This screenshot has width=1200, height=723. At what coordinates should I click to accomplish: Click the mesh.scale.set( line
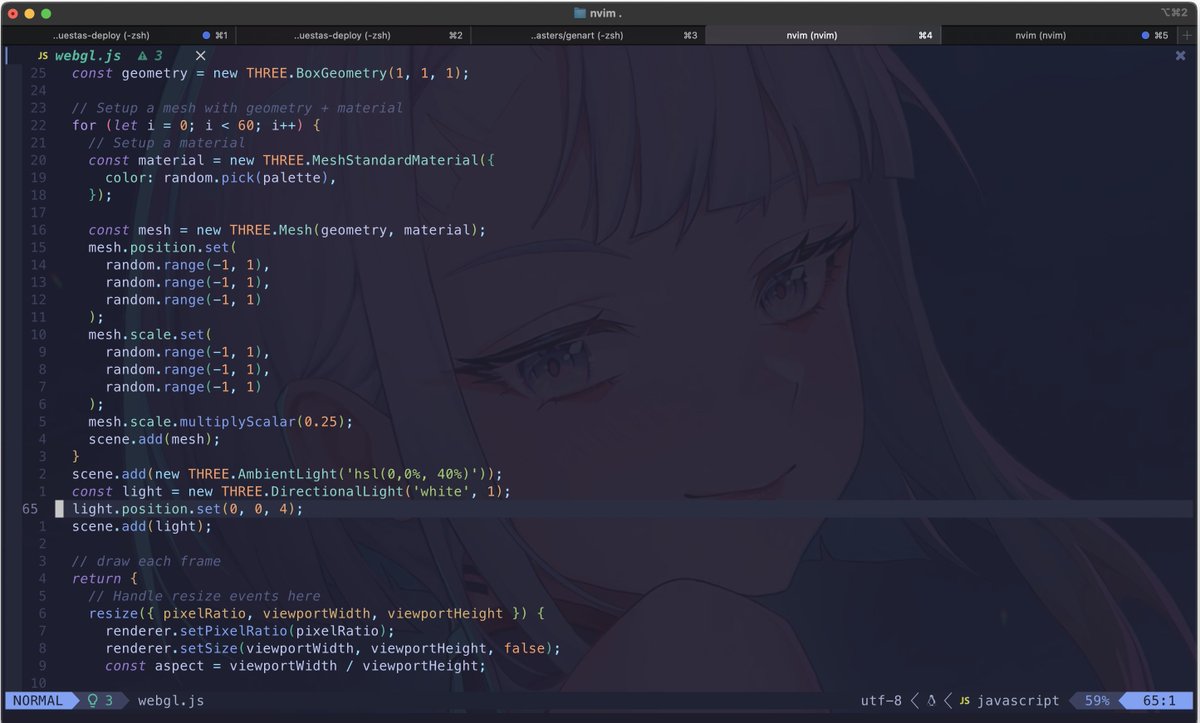click(151, 335)
